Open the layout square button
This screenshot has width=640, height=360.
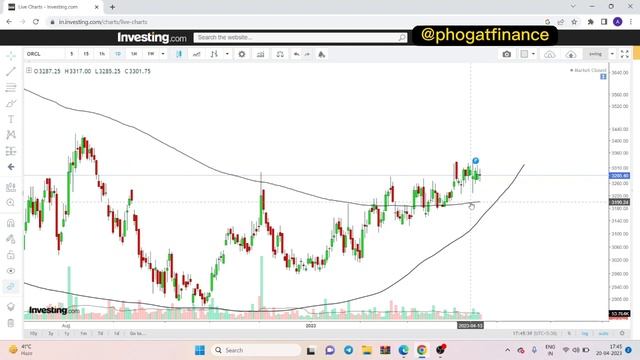pyautogui.click(x=524, y=54)
